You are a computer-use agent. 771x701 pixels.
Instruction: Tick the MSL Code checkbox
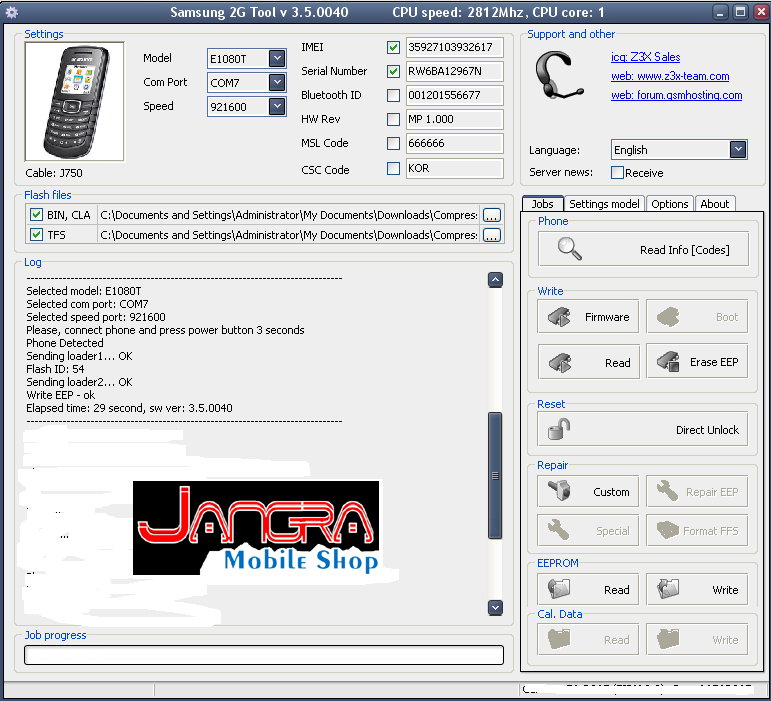tap(393, 144)
